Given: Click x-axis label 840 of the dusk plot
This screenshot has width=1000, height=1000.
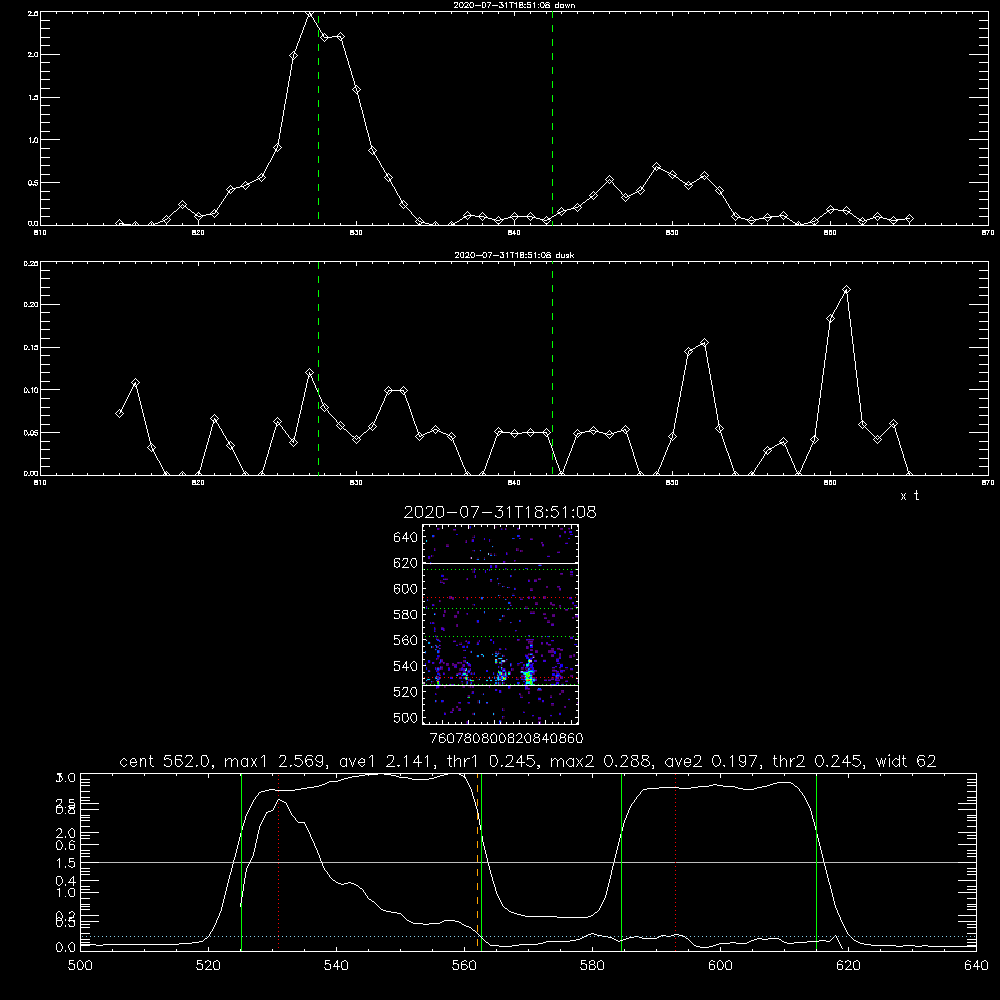Looking at the screenshot, I should [514, 483].
